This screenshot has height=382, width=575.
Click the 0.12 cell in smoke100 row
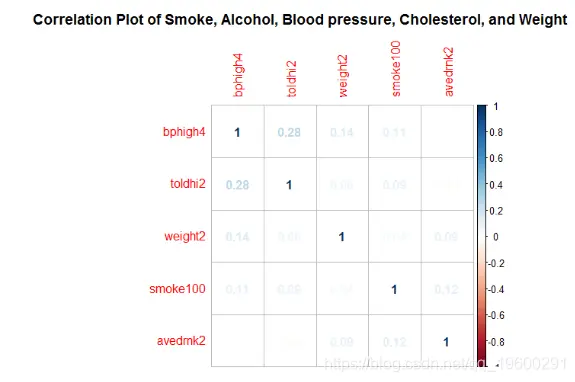pos(446,290)
